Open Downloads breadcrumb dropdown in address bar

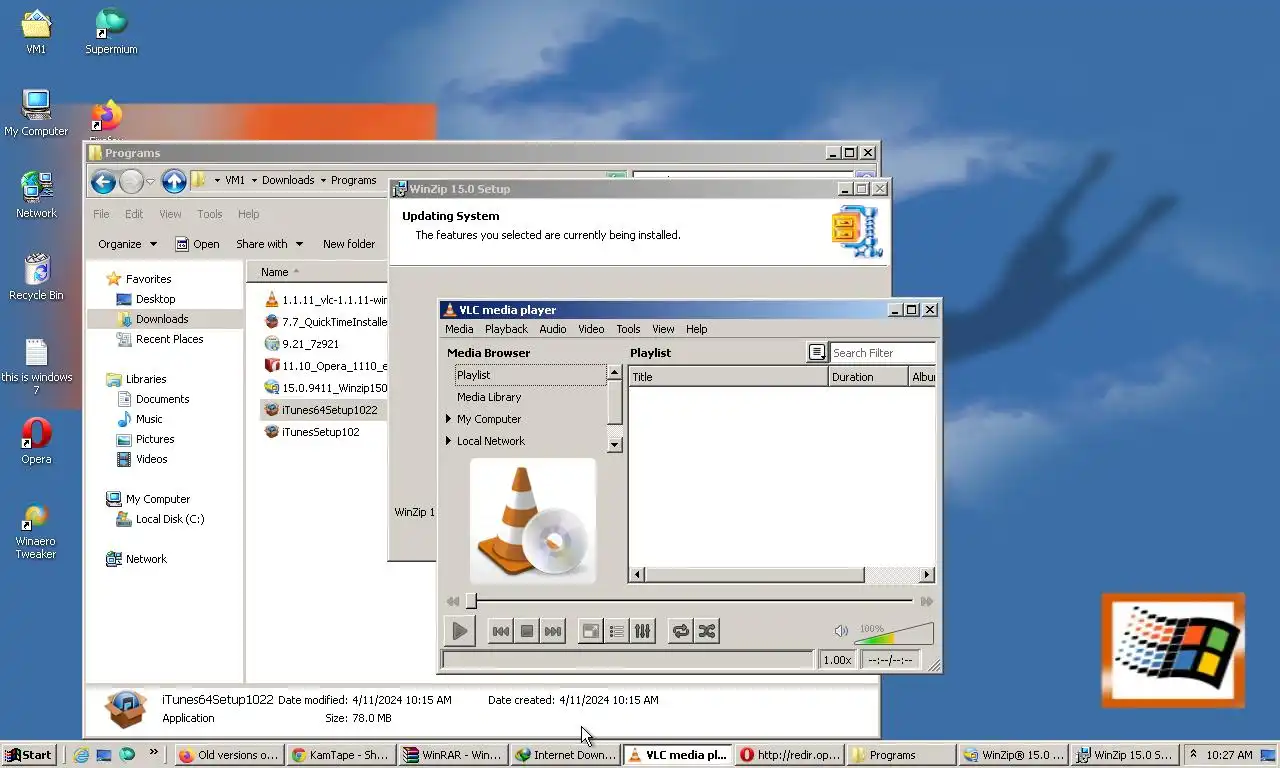pos(324,181)
